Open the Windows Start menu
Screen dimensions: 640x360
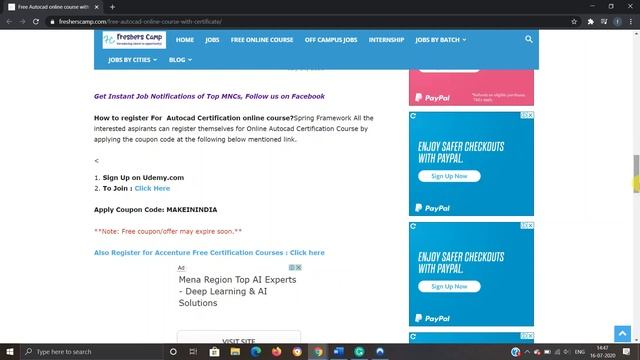[10, 351]
